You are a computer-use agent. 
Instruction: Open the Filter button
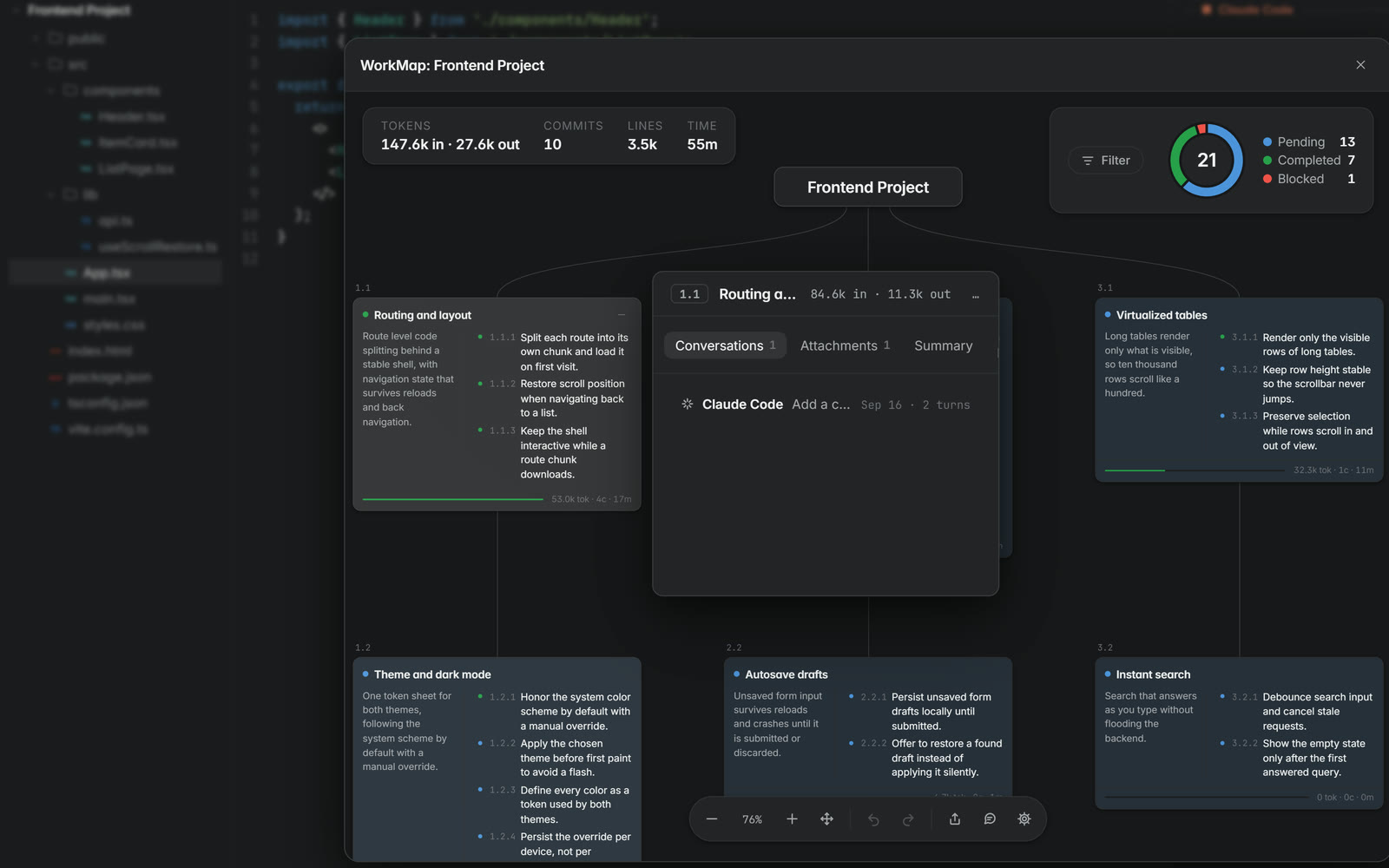click(x=1106, y=161)
